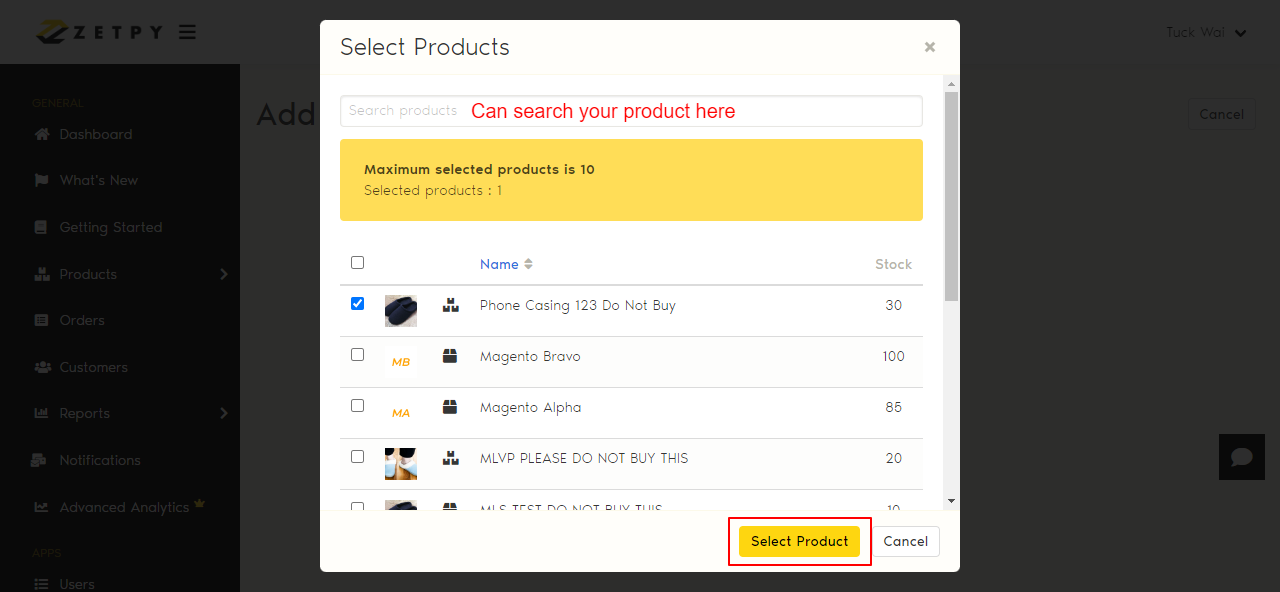The height and width of the screenshot is (592, 1280).
Task: Open the Tuck Wai user dropdown
Action: tap(1206, 32)
